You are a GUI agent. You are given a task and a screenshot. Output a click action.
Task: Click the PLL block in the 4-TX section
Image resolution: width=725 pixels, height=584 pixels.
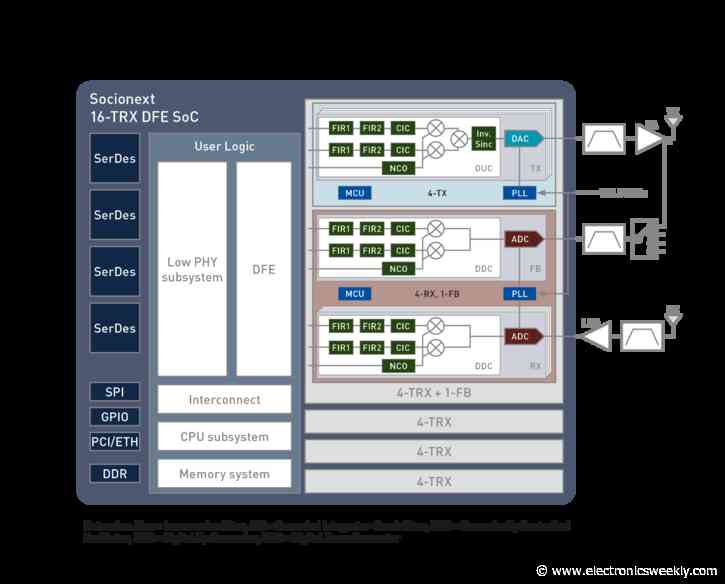[520, 193]
